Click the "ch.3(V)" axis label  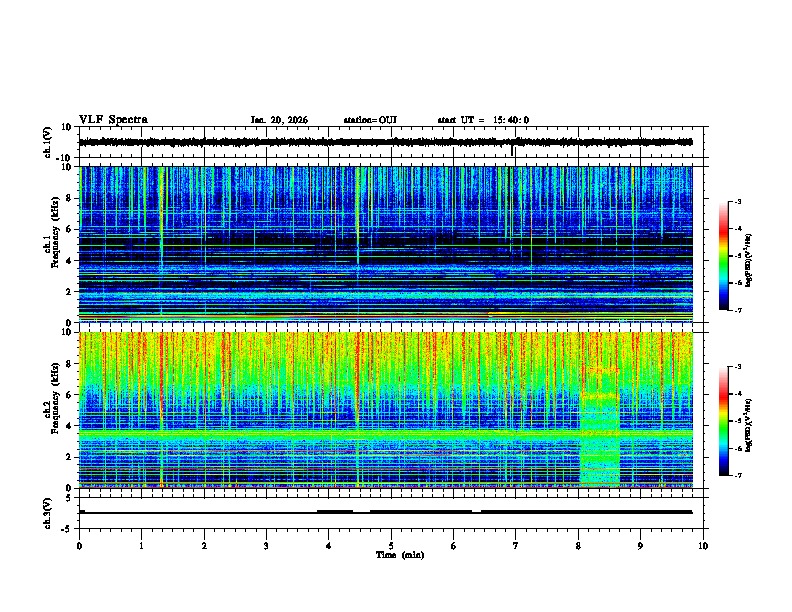[x=48, y=514]
